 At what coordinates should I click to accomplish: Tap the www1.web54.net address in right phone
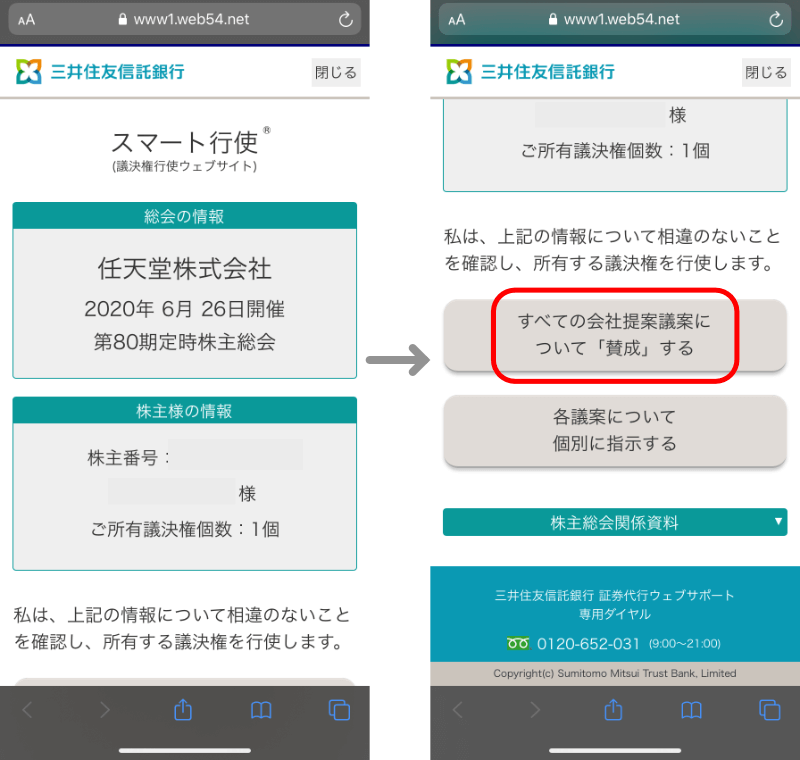[621, 19]
